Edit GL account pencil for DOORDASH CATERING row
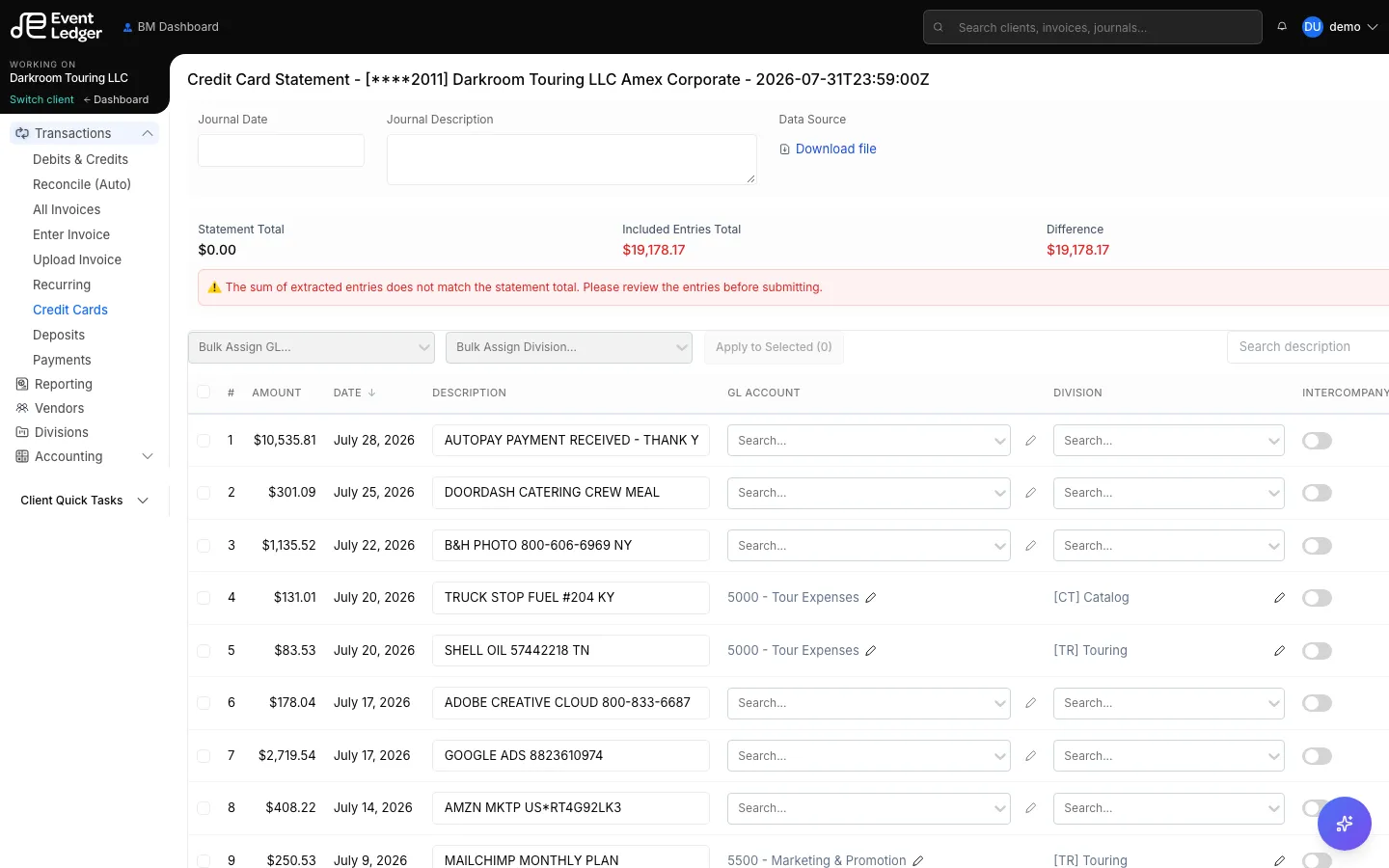 click(1031, 493)
